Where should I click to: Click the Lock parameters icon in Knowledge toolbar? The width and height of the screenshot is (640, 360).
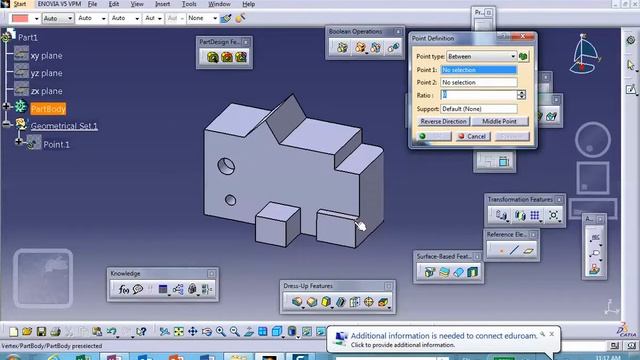192,289
